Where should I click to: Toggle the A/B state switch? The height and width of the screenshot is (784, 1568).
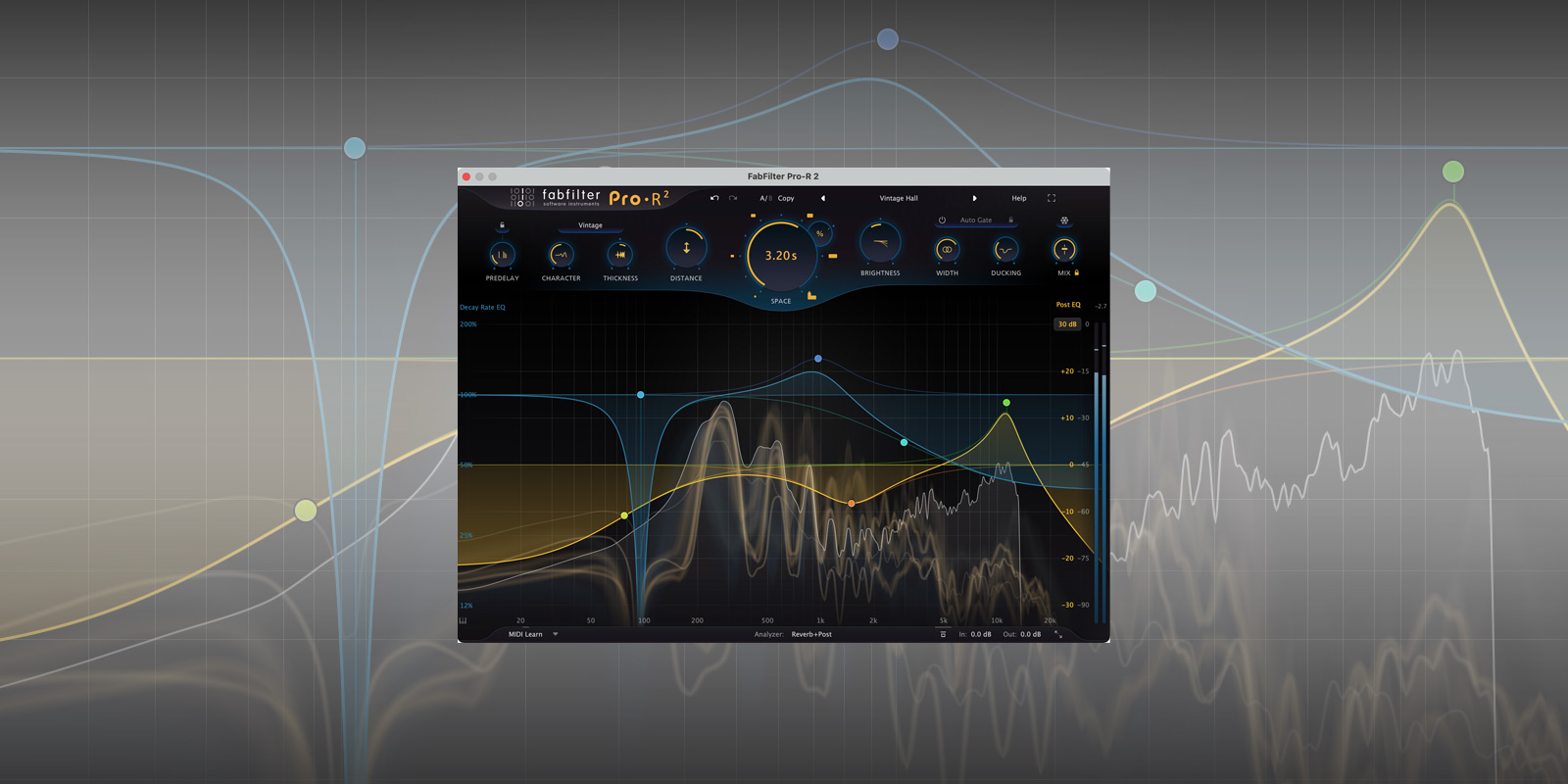click(x=765, y=198)
